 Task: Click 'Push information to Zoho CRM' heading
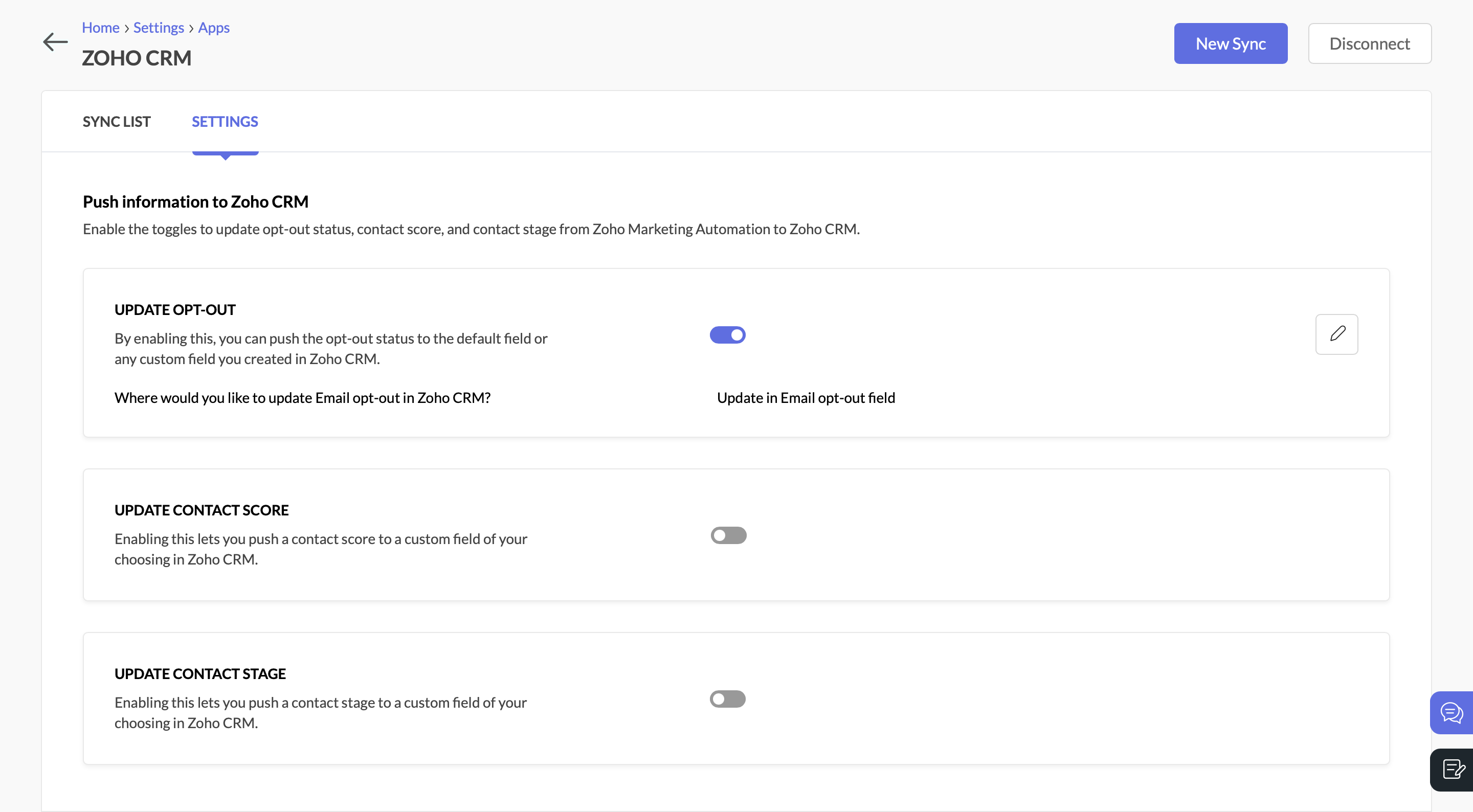[x=195, y=201]
